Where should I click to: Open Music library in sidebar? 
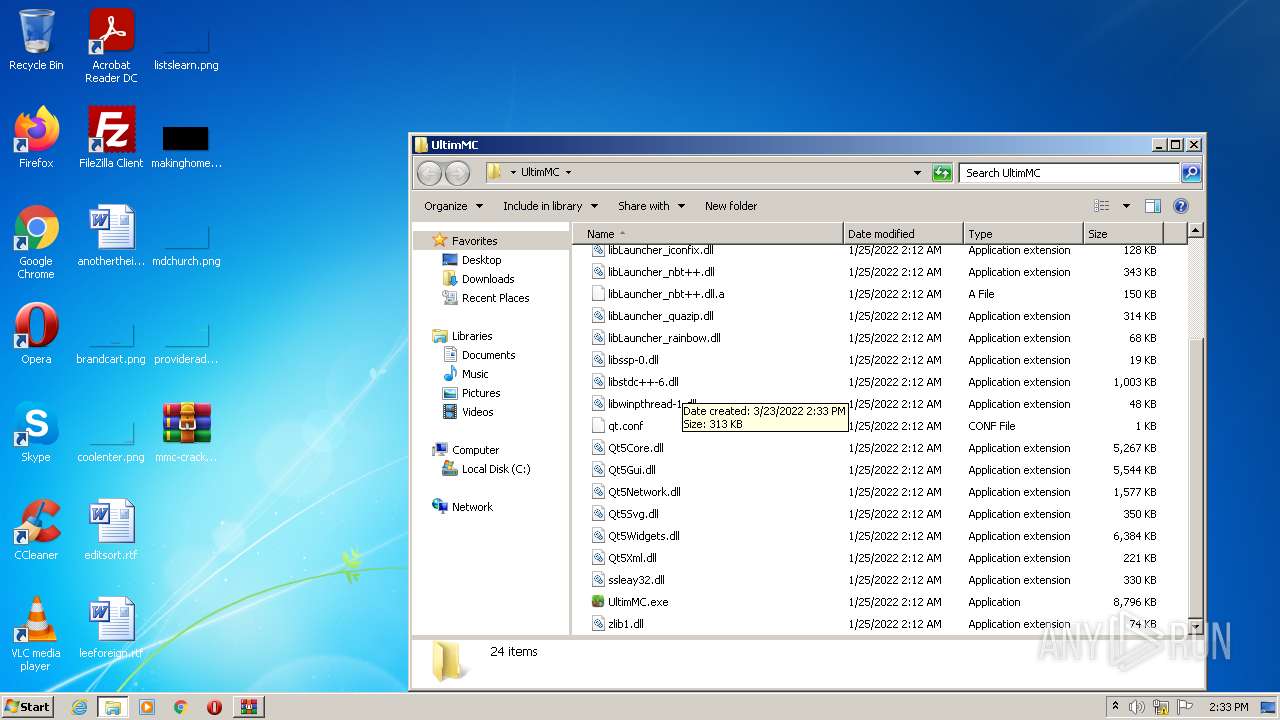tap(475, 374)
